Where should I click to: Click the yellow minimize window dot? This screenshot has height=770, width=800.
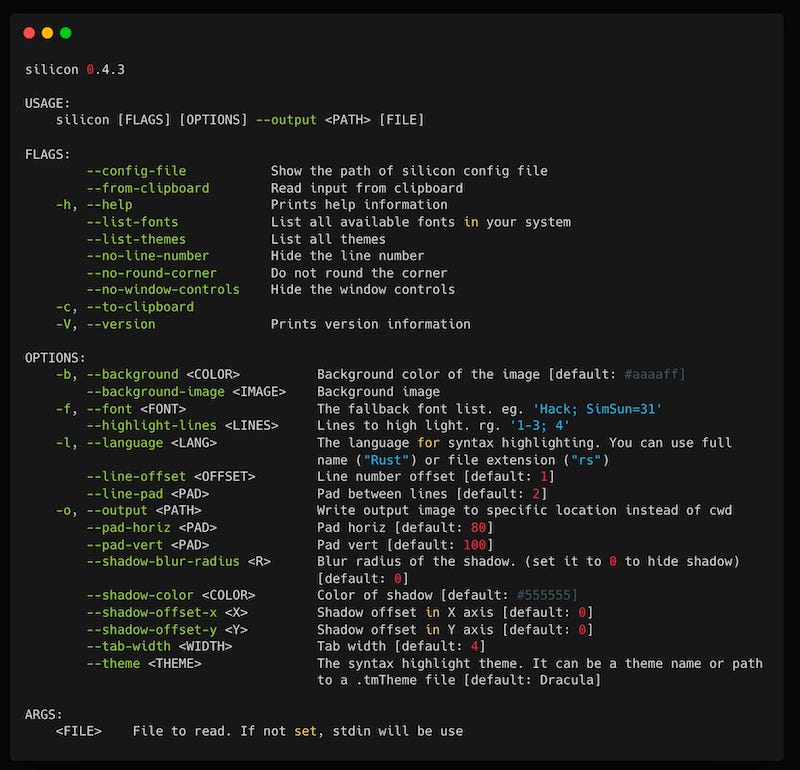[x=47, y=33]
